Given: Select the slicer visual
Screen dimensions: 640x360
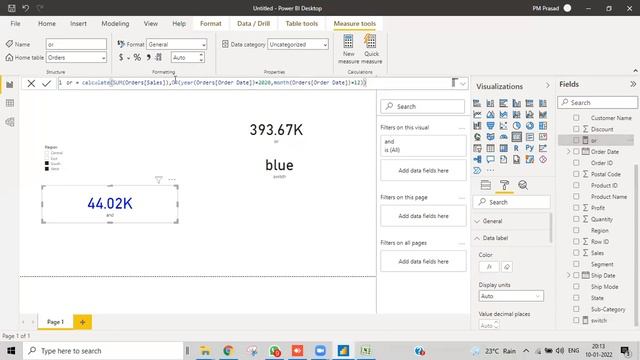Looking at the screenshot, I should 477,148.
